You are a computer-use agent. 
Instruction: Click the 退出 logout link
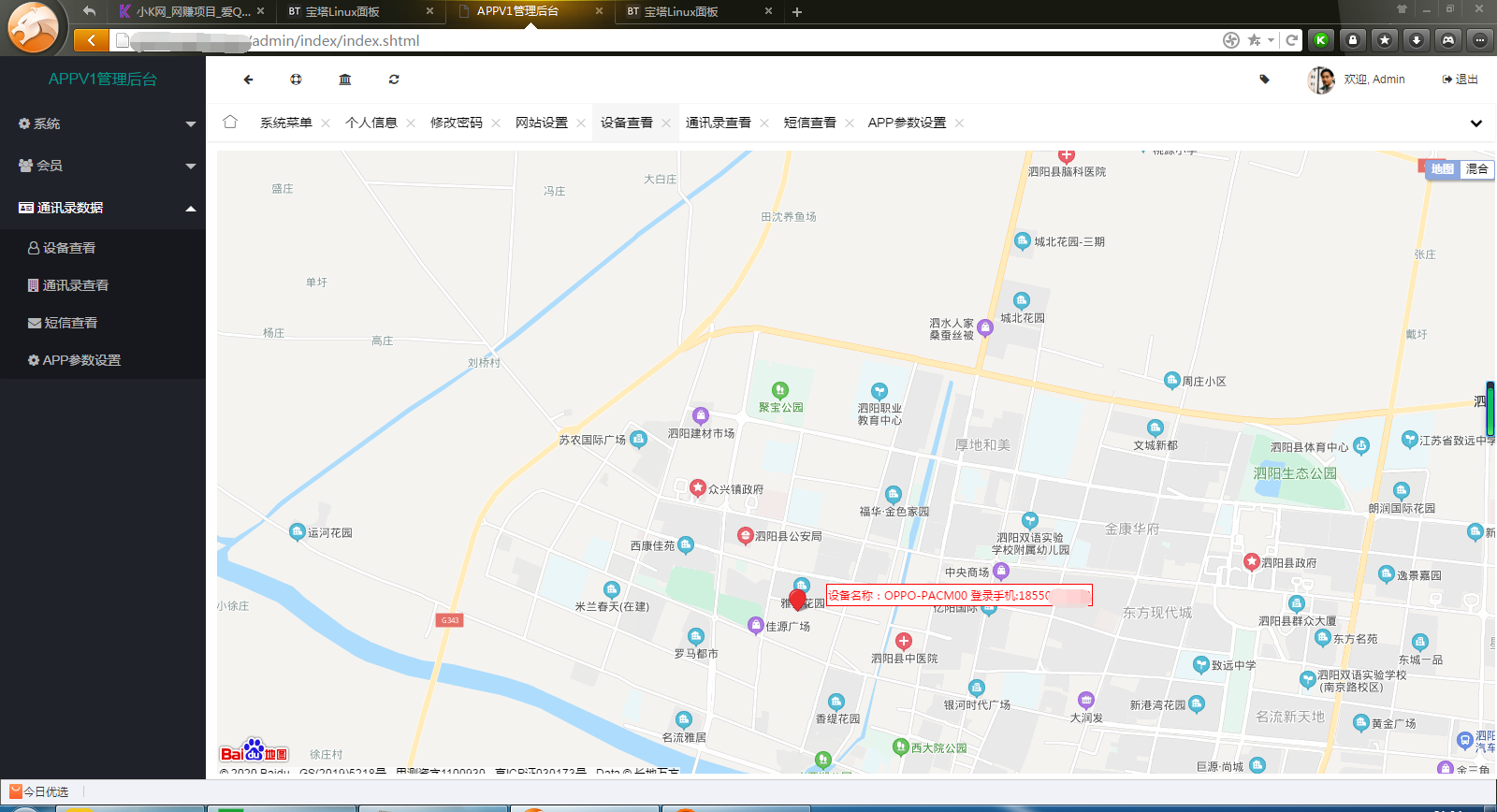click(1461, 80)
